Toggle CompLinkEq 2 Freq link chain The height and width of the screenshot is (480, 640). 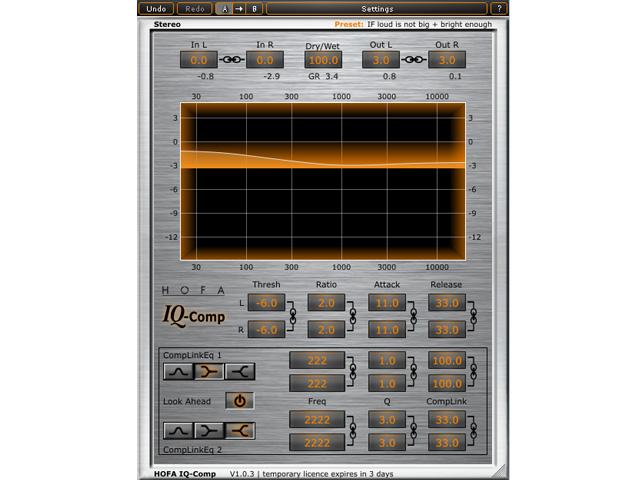(352, 431)
